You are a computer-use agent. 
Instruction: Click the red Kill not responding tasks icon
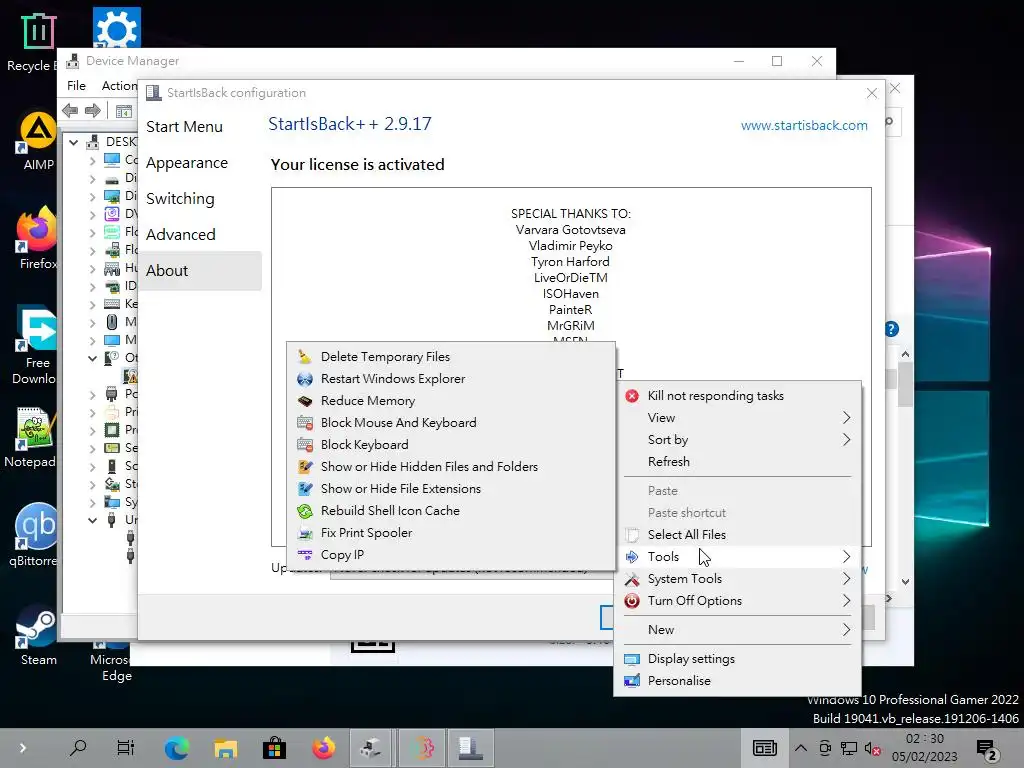632,396
